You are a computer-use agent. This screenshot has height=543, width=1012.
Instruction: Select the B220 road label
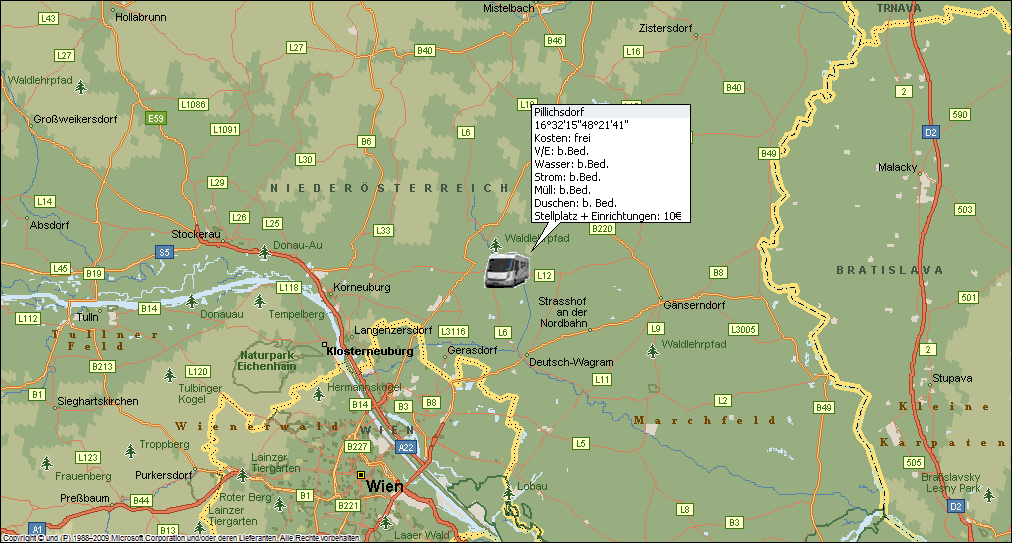click(601, 229)
